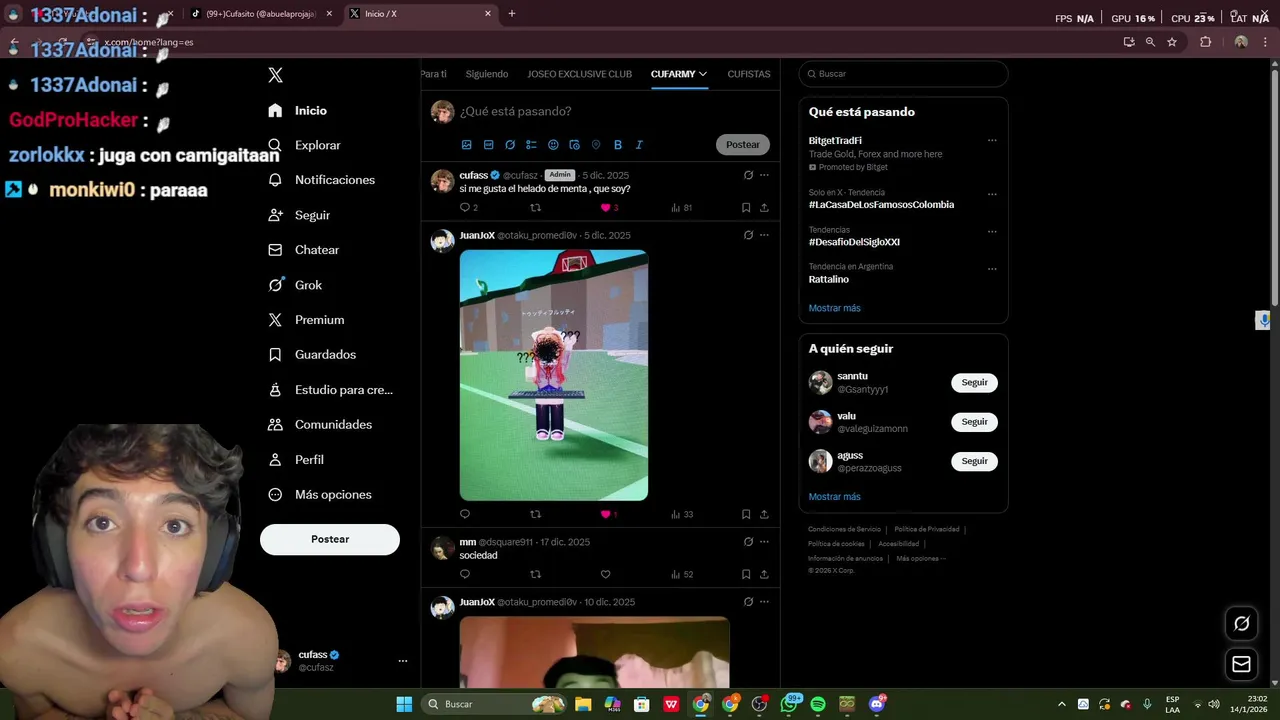Viewport: 1280px width, 720px height.
Task: Bookmark the cufass helado de menta post
Action: (x=746, y=208)
